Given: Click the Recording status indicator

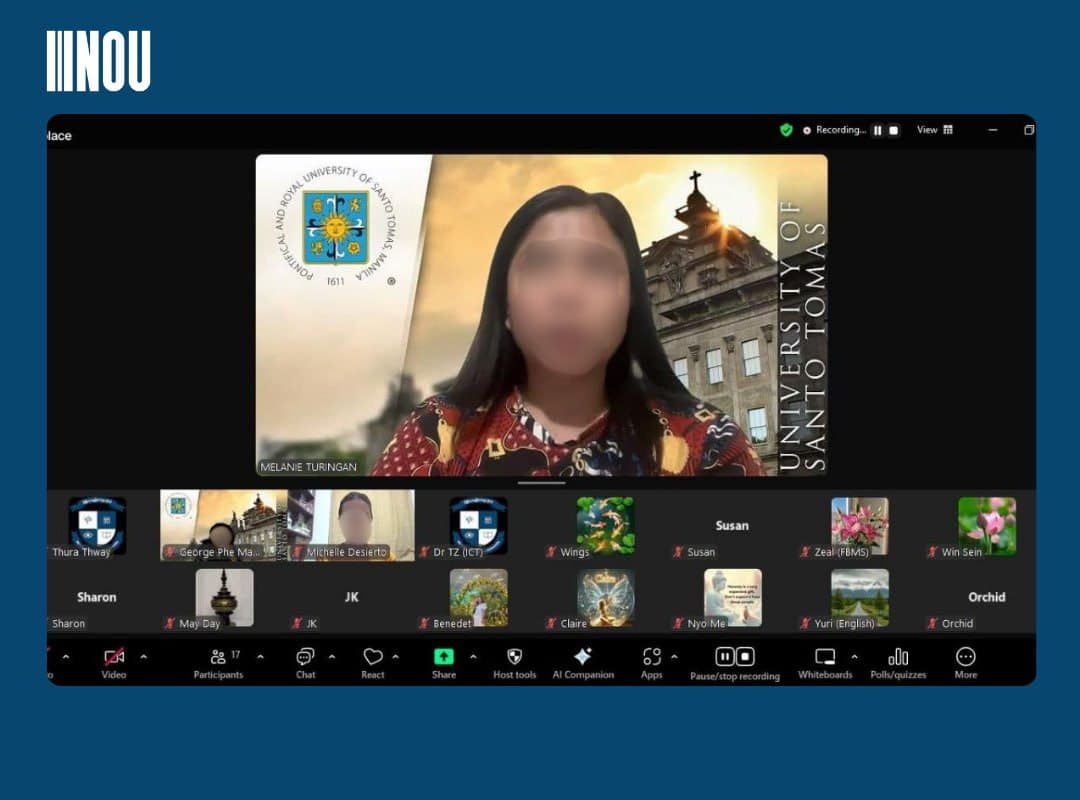Looking at the screenshot, I should point(833,130).
